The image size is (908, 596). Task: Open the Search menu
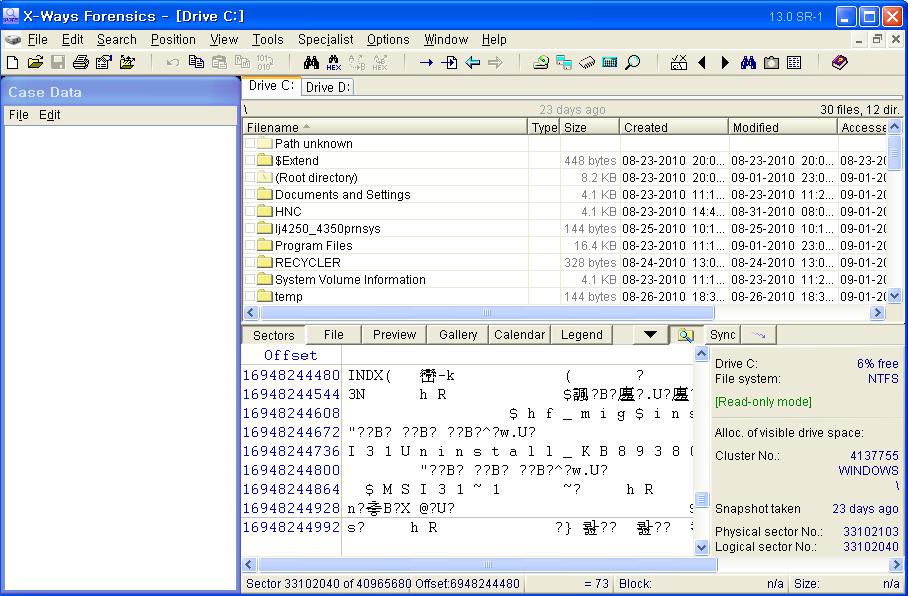pyautogui.click(x=116, y=39)
